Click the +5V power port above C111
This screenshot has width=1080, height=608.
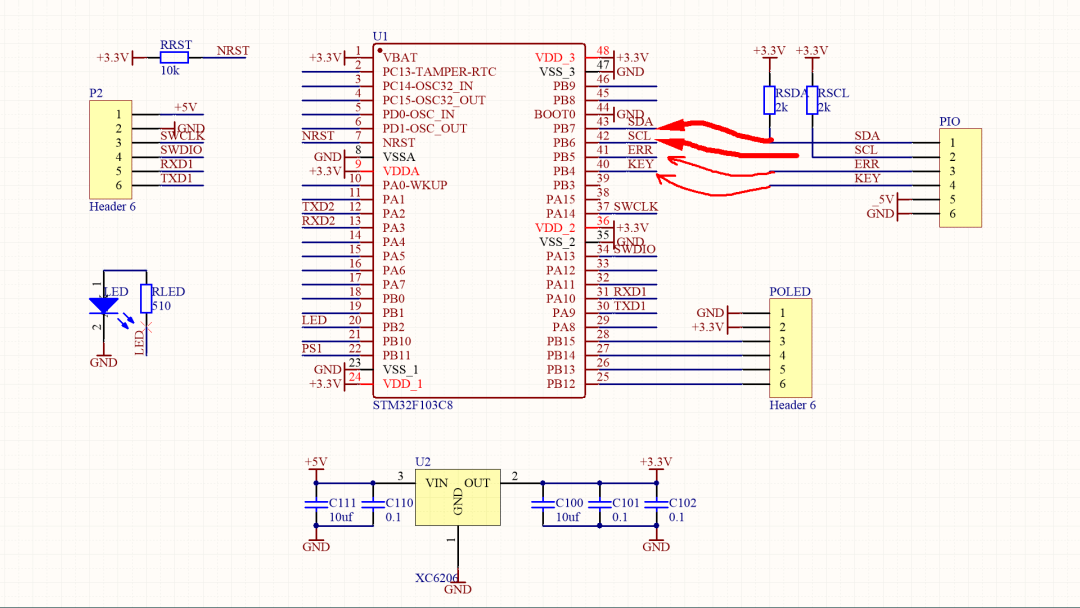[x=316, y=466]
